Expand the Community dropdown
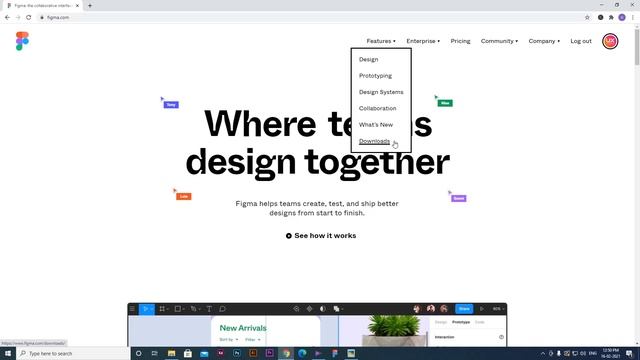 (x=499, y=41)
